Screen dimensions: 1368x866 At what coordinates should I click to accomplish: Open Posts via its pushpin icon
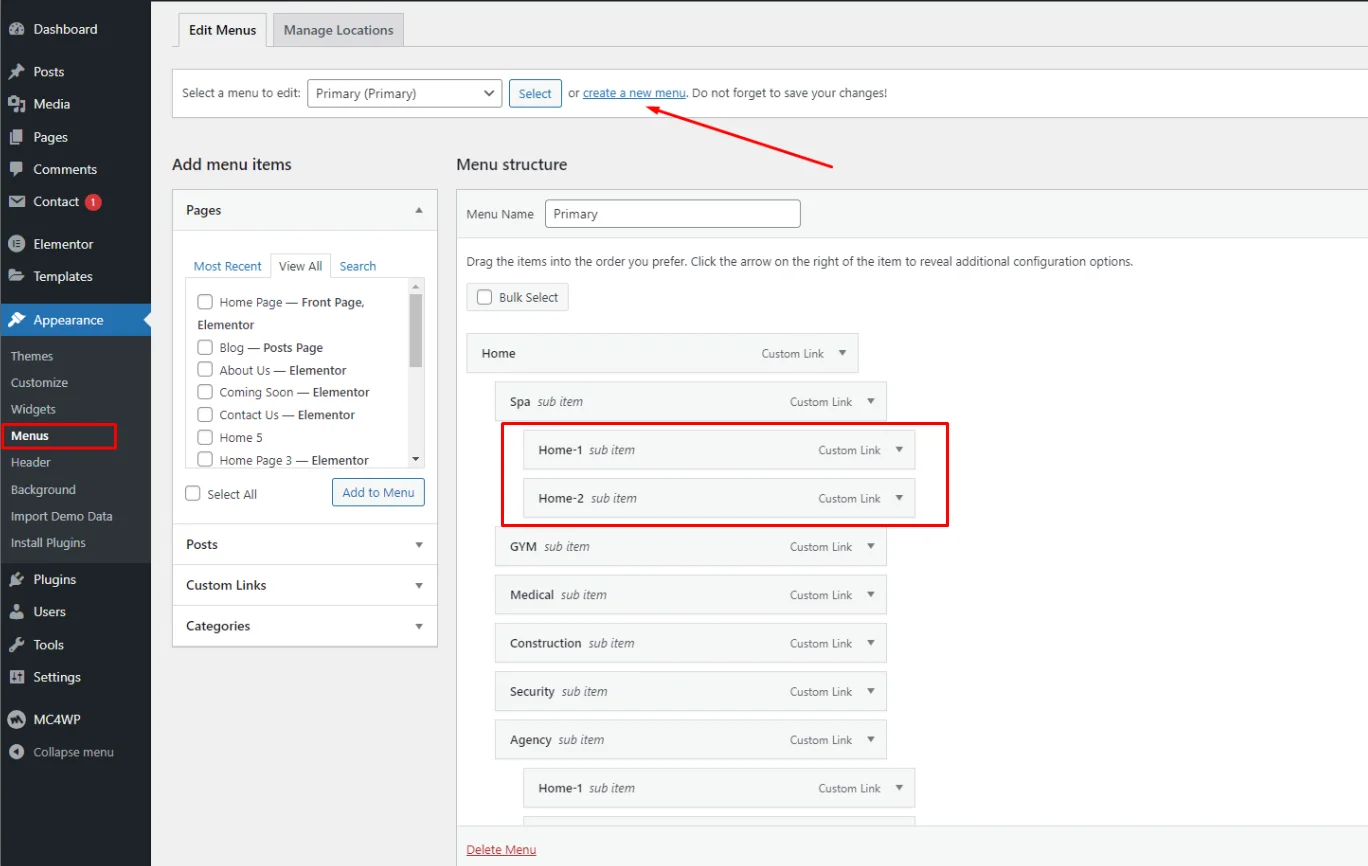tap(16, 72)
